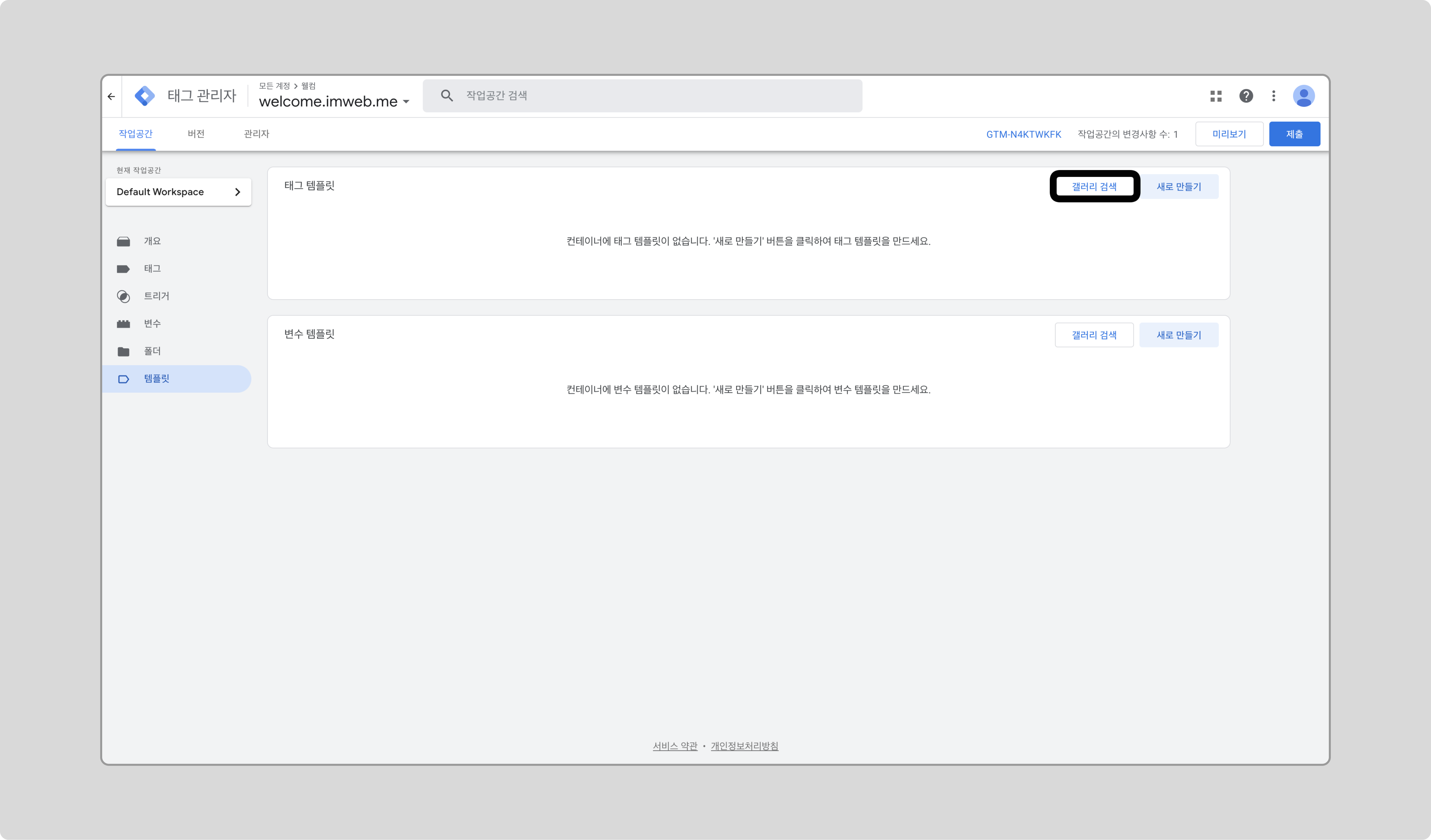Viewport: 1431px width, 840px height.
Task: Click the 웰컴 breadcrumb link
Action: (x=308, y=86)
